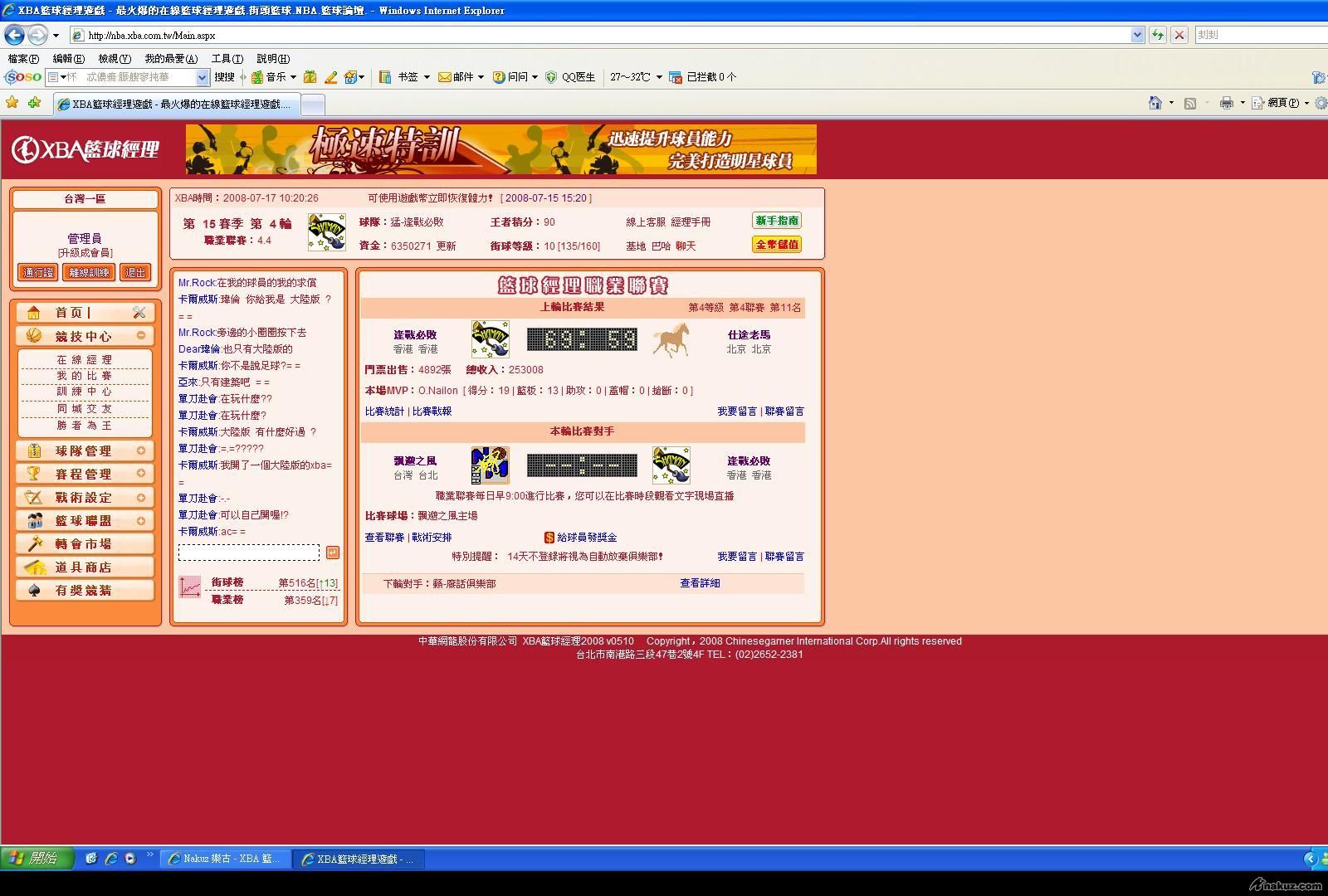Screen dimensions: 1328x896
Task: Click the 通行證 button
Action: (38, 272)
